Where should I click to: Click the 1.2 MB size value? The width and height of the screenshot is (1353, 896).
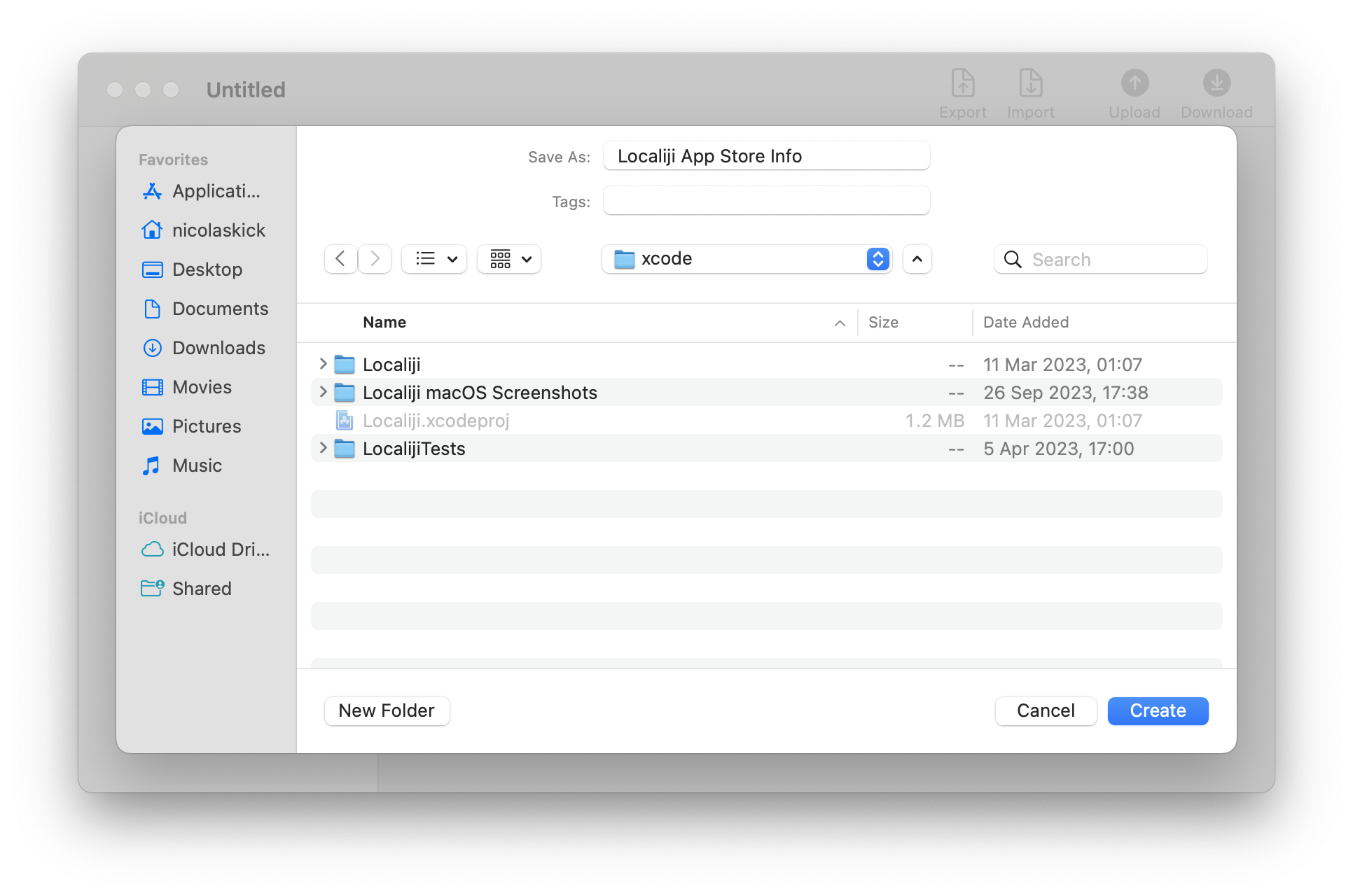click(934, 421)
